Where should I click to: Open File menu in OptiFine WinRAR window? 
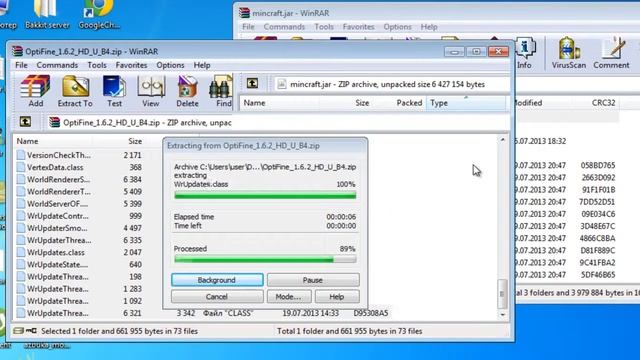click(x=21, y=65)
